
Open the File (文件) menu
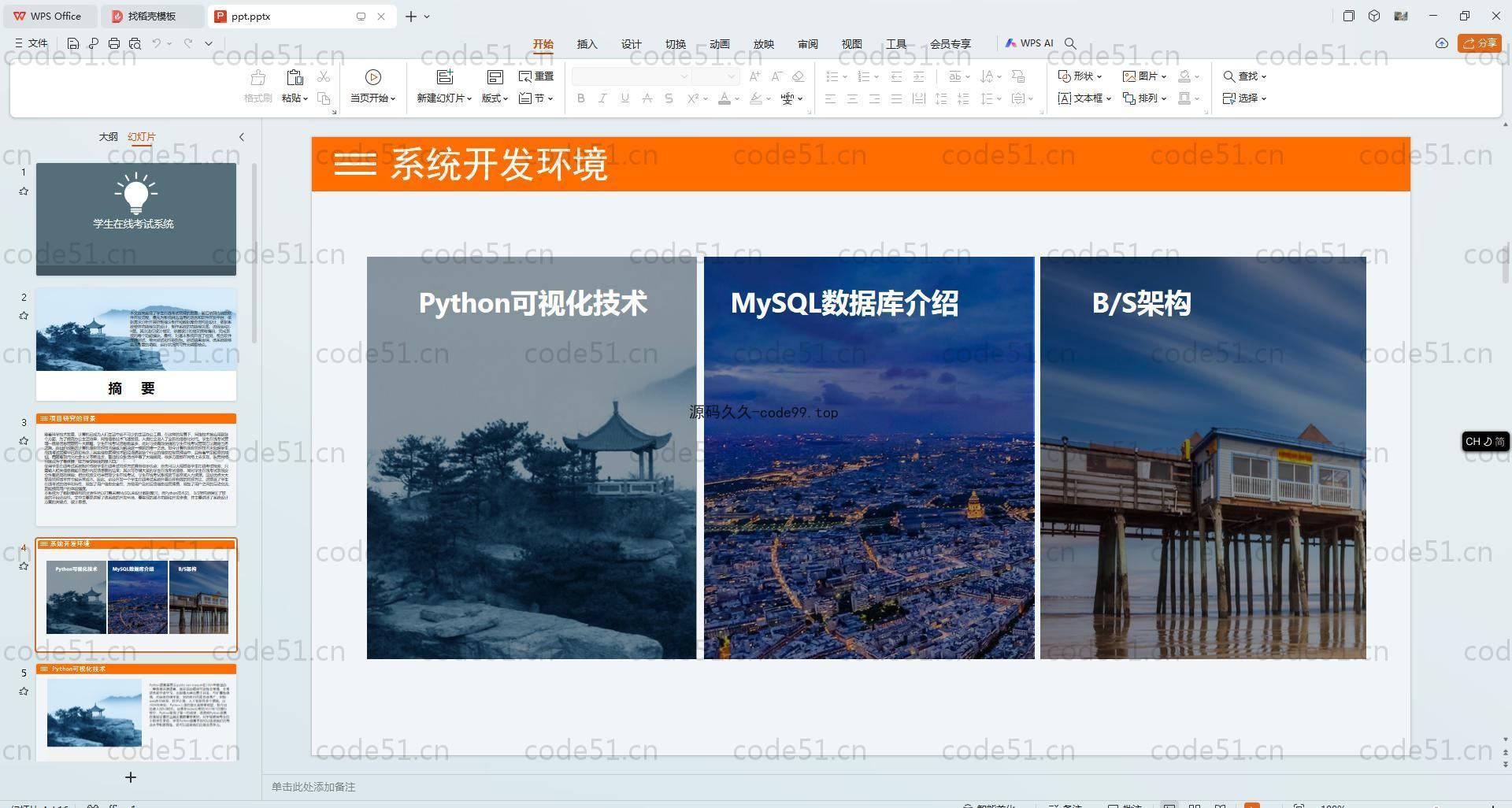click(x=31, y=43)
